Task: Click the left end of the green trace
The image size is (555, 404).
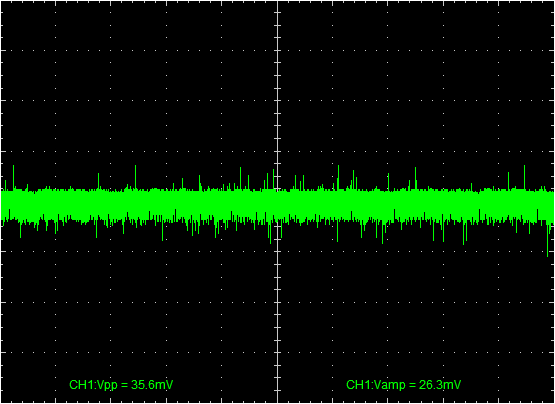Action: [x=3, y=205]
